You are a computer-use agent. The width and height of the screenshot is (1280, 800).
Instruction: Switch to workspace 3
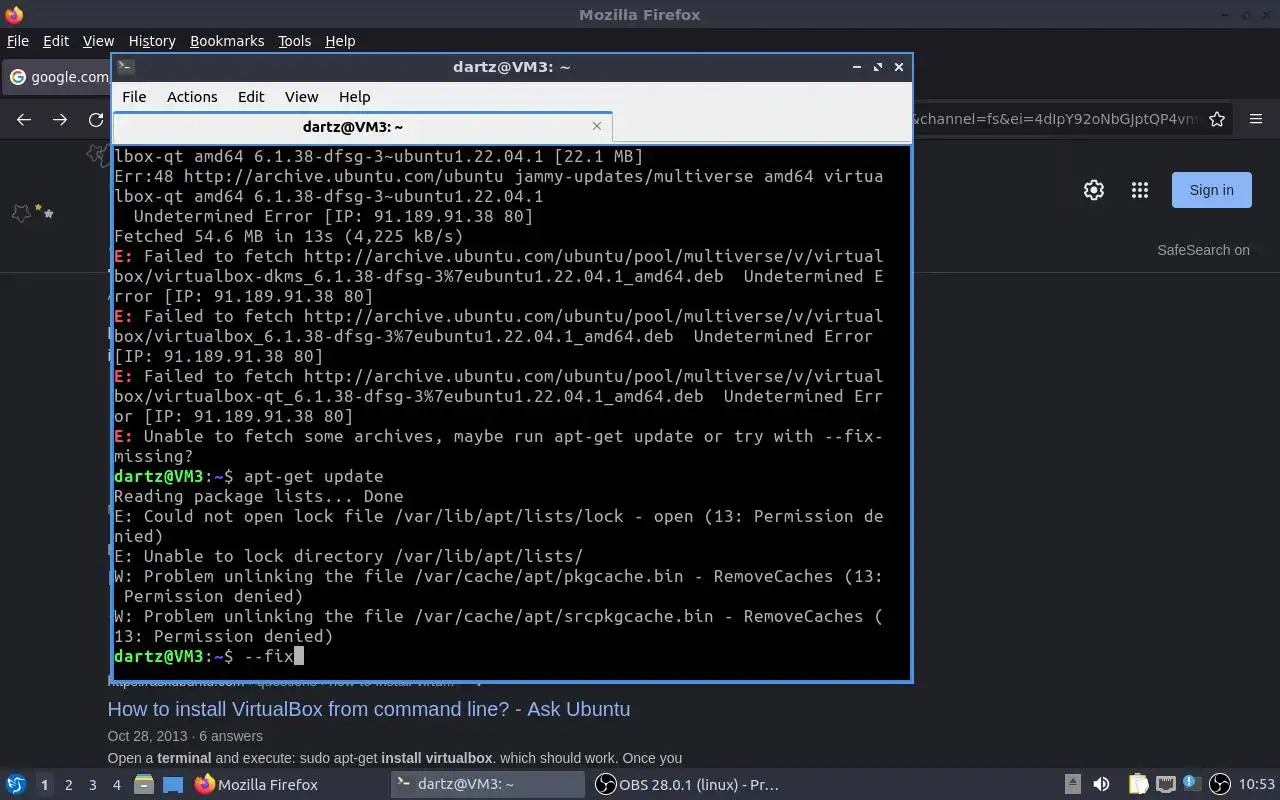(92, 785)
